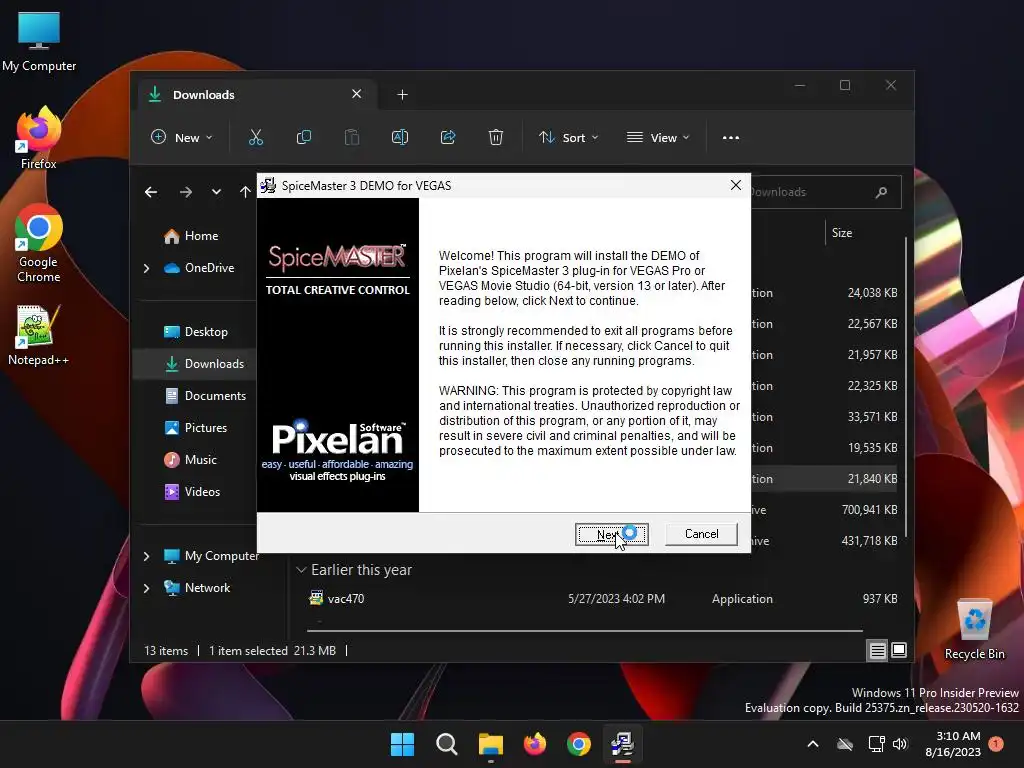Open the See more ellipsis menu
Viewport: 1024px width, 768px height.
tap(731, 138)
